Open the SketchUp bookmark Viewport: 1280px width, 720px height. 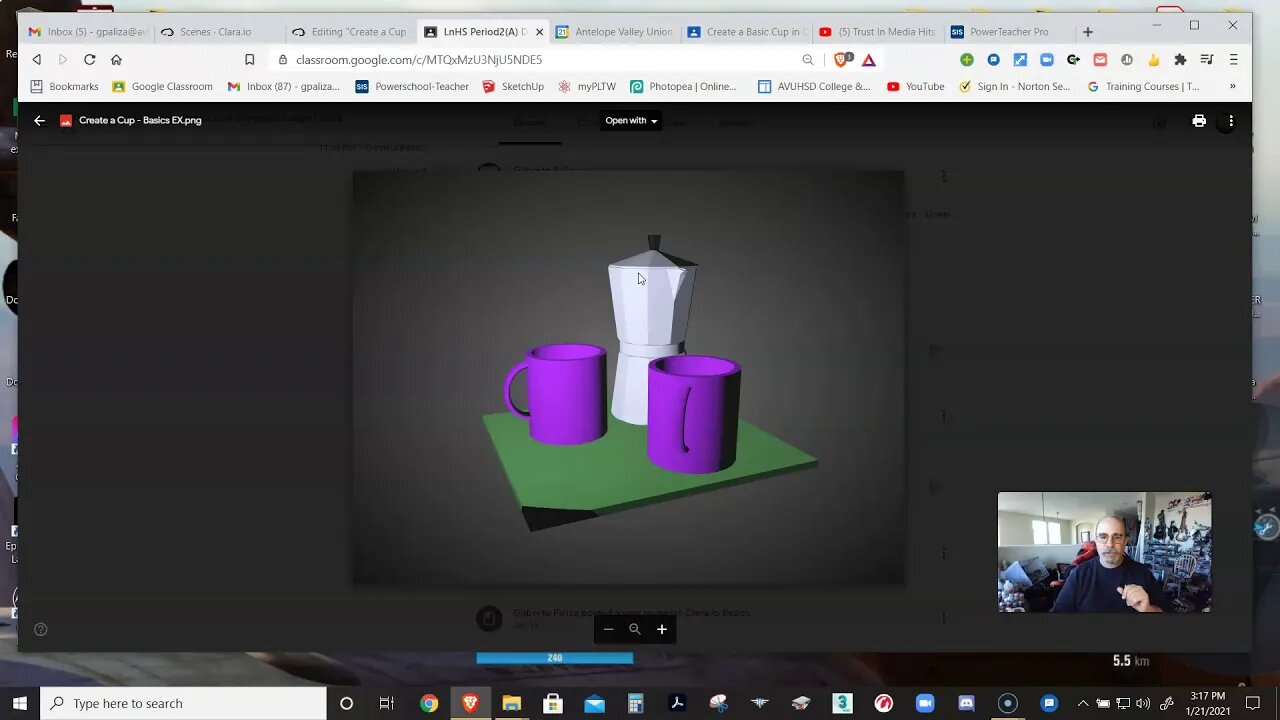[513, 87]
